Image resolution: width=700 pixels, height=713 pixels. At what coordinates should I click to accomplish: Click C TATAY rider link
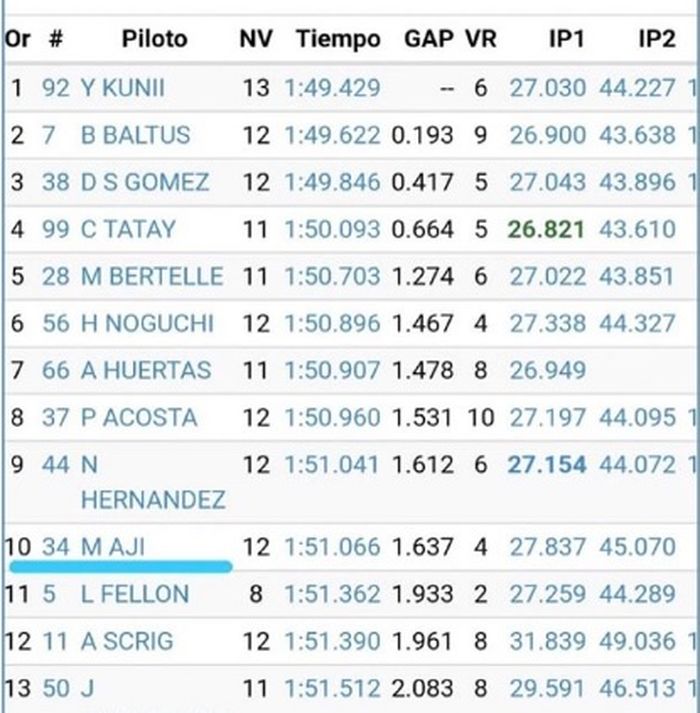coord(128,229)
